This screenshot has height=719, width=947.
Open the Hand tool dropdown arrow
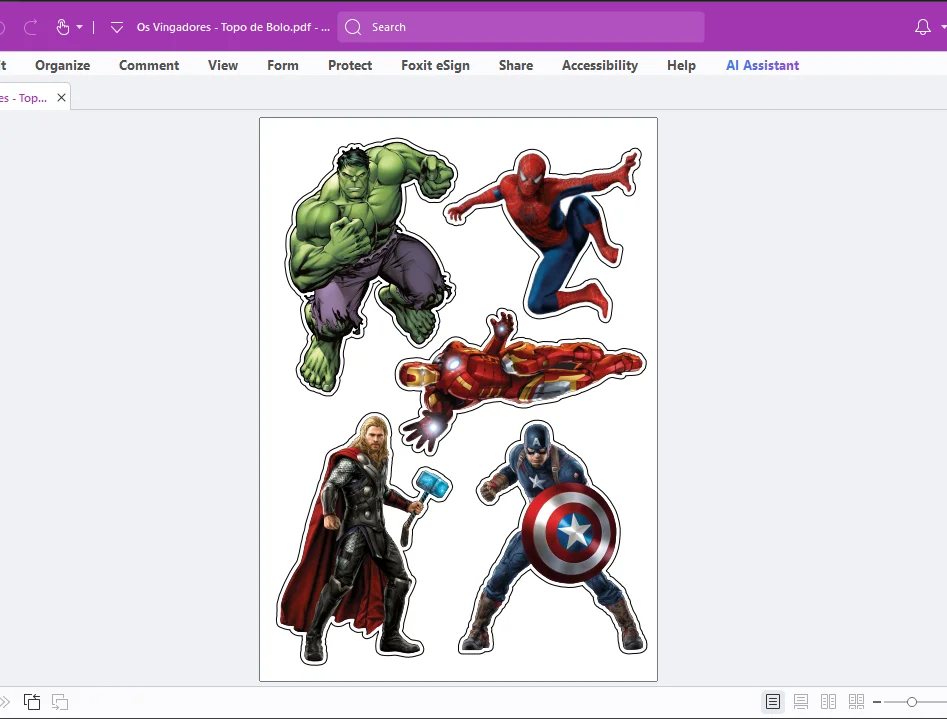tap(79, 27)
